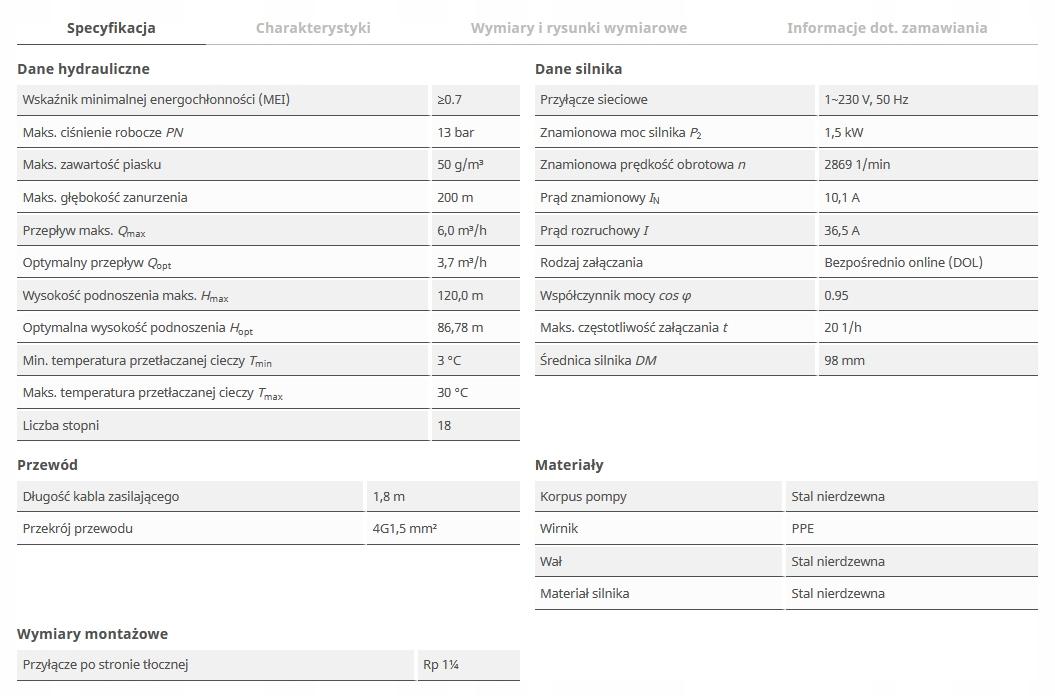Select the 4G1,5 mm² cable cross-section value
The height and width of the screenshot is (696, 1055).
405,529
